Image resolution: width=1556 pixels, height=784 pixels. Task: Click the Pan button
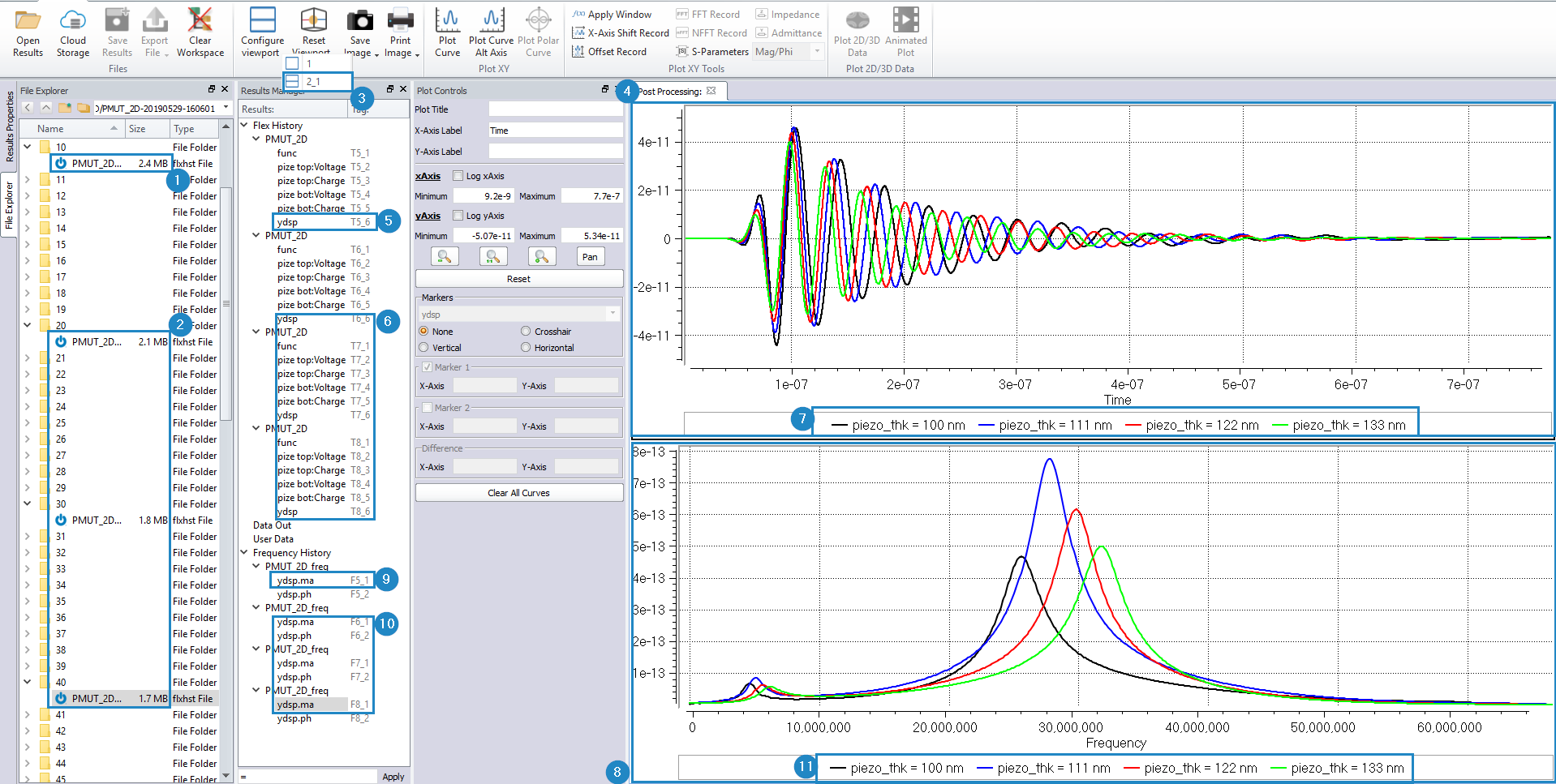(590, 257)
